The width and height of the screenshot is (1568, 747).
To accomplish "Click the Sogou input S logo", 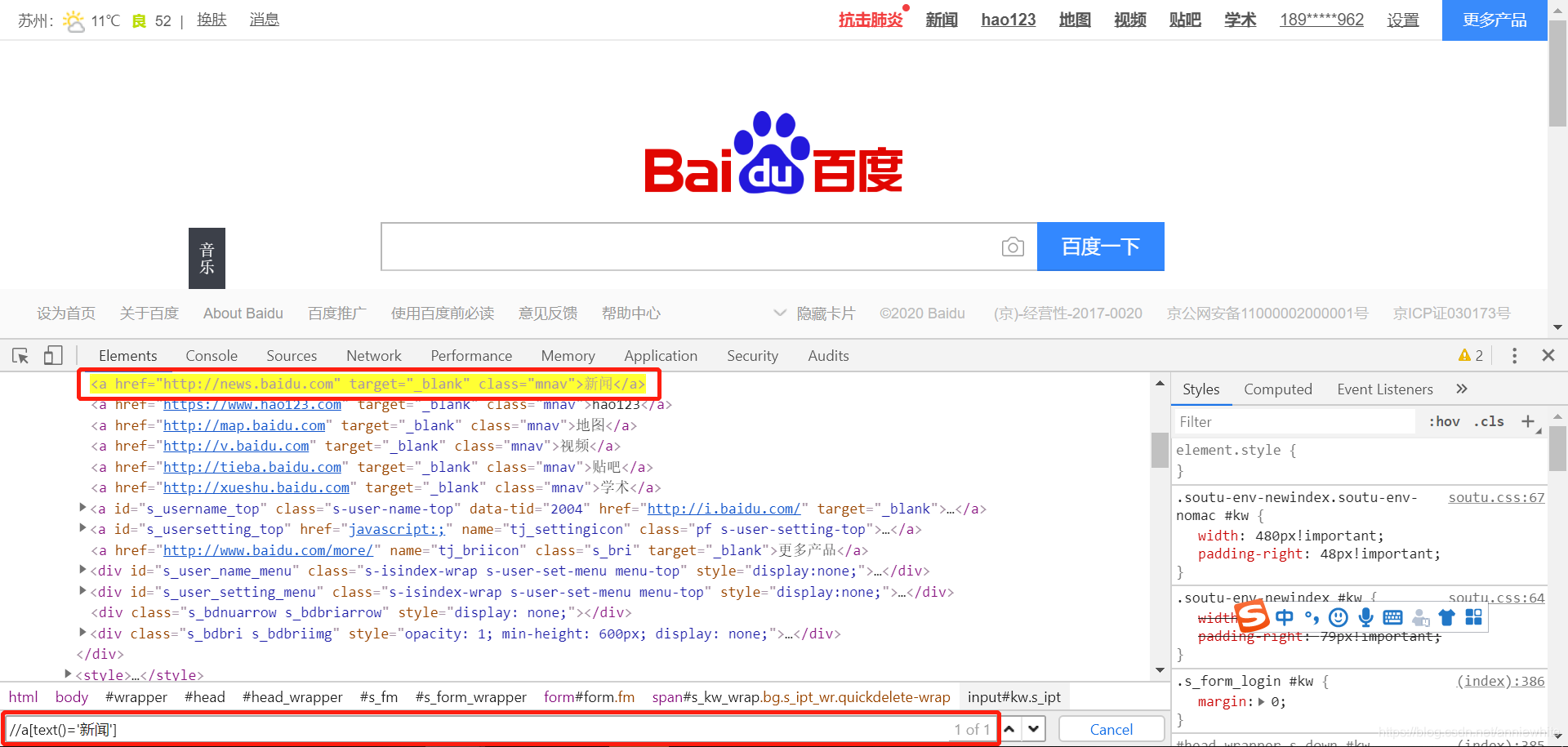I will [1253, 616].
